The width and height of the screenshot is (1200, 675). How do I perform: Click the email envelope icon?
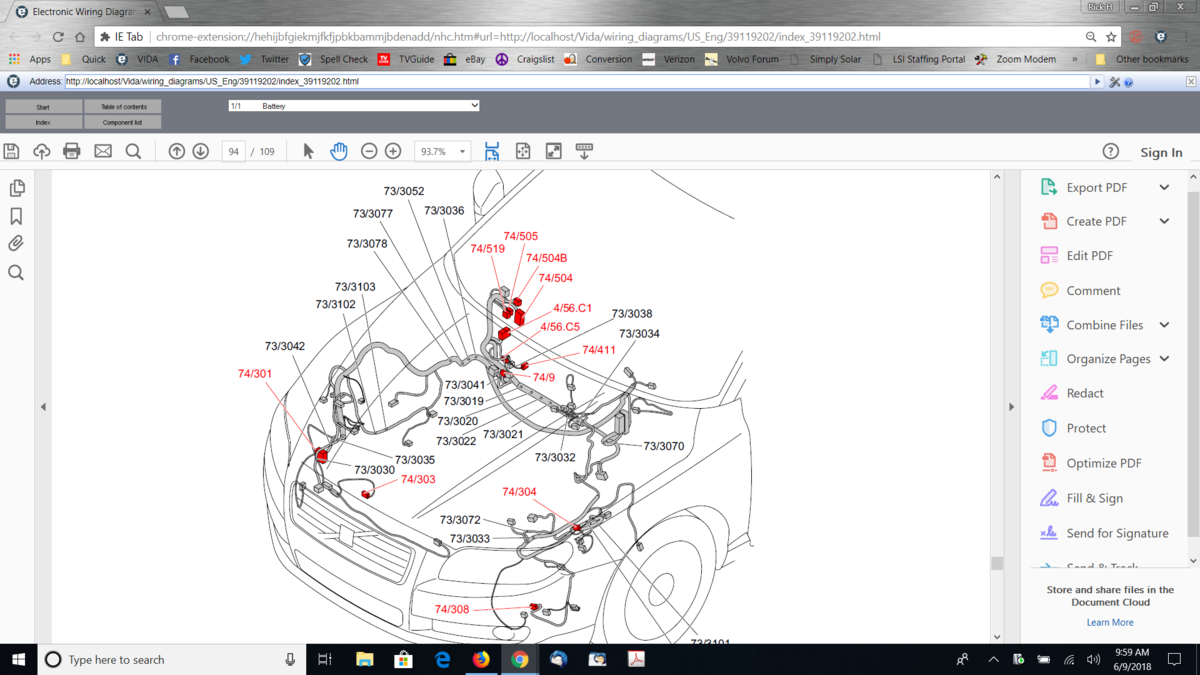[103, 151]
